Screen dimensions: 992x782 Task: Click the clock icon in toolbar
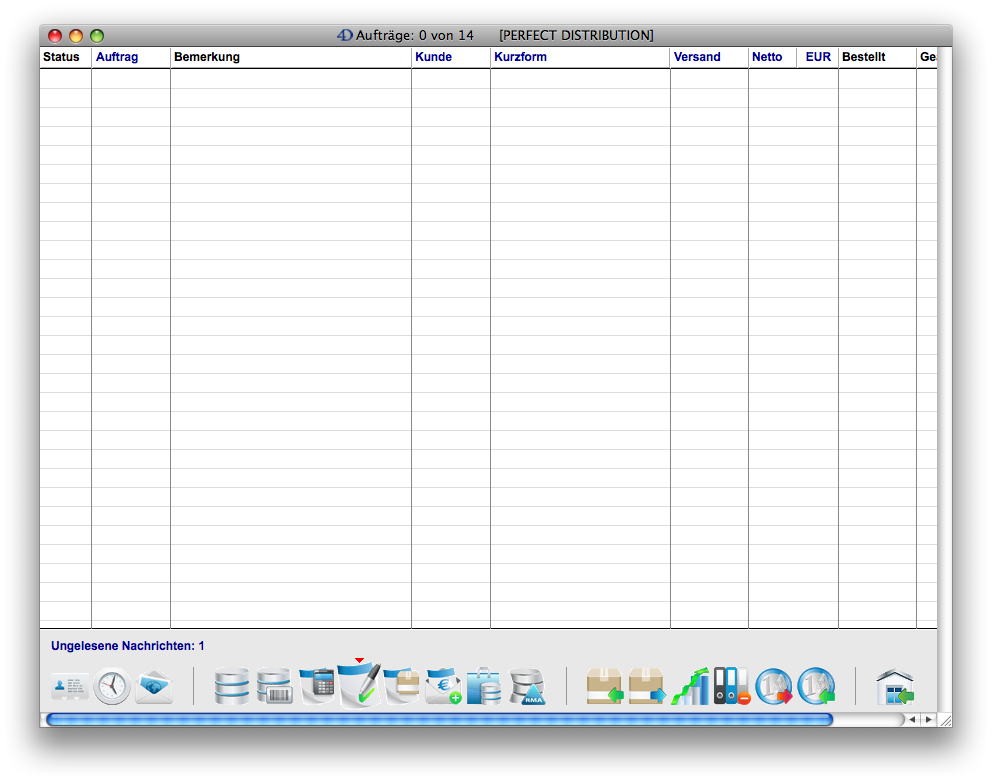click(112, 687)
